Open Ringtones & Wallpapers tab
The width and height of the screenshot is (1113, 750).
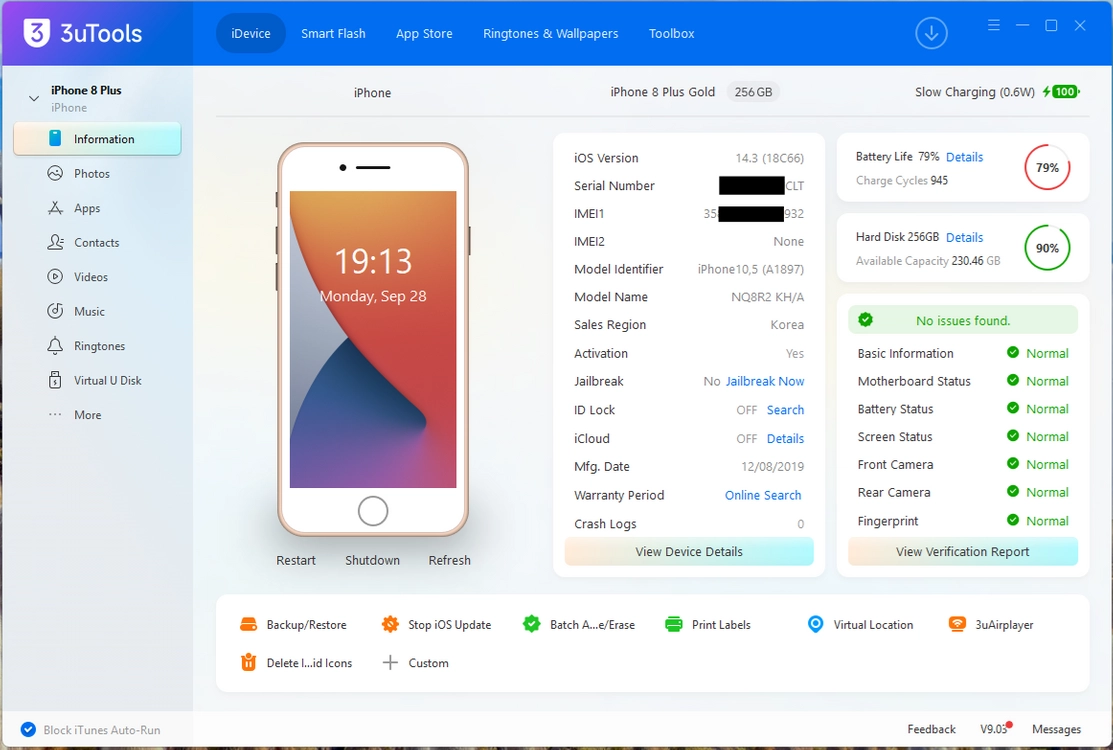click(x=550, y=33)
